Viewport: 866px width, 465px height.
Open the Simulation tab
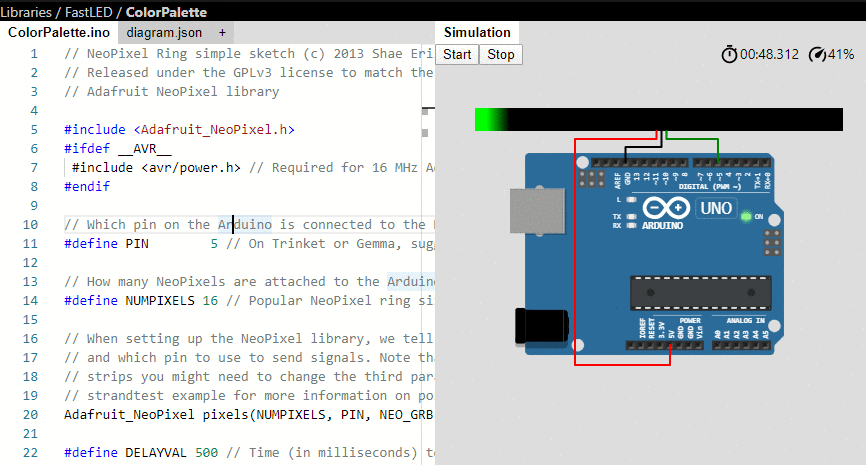[477, 33]
